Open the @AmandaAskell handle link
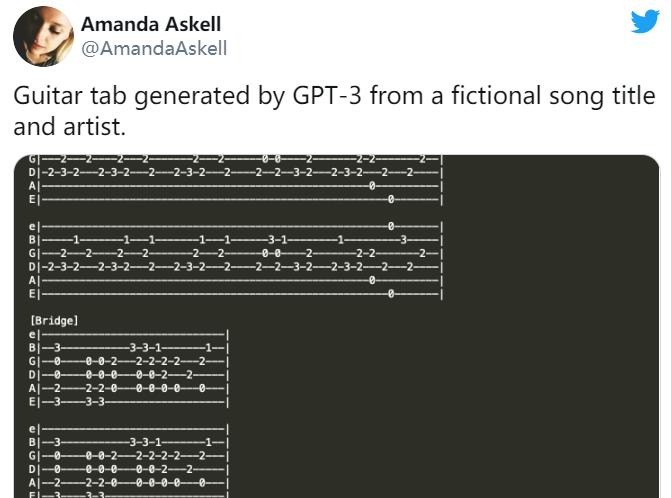Screen dimensions: 671x498 coord(154,48)
